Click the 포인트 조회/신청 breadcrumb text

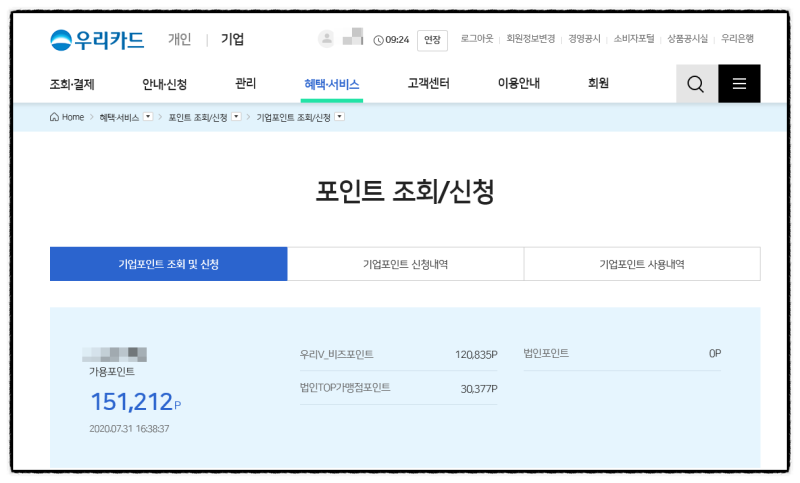pyautogui.click(x=198, y=117)
